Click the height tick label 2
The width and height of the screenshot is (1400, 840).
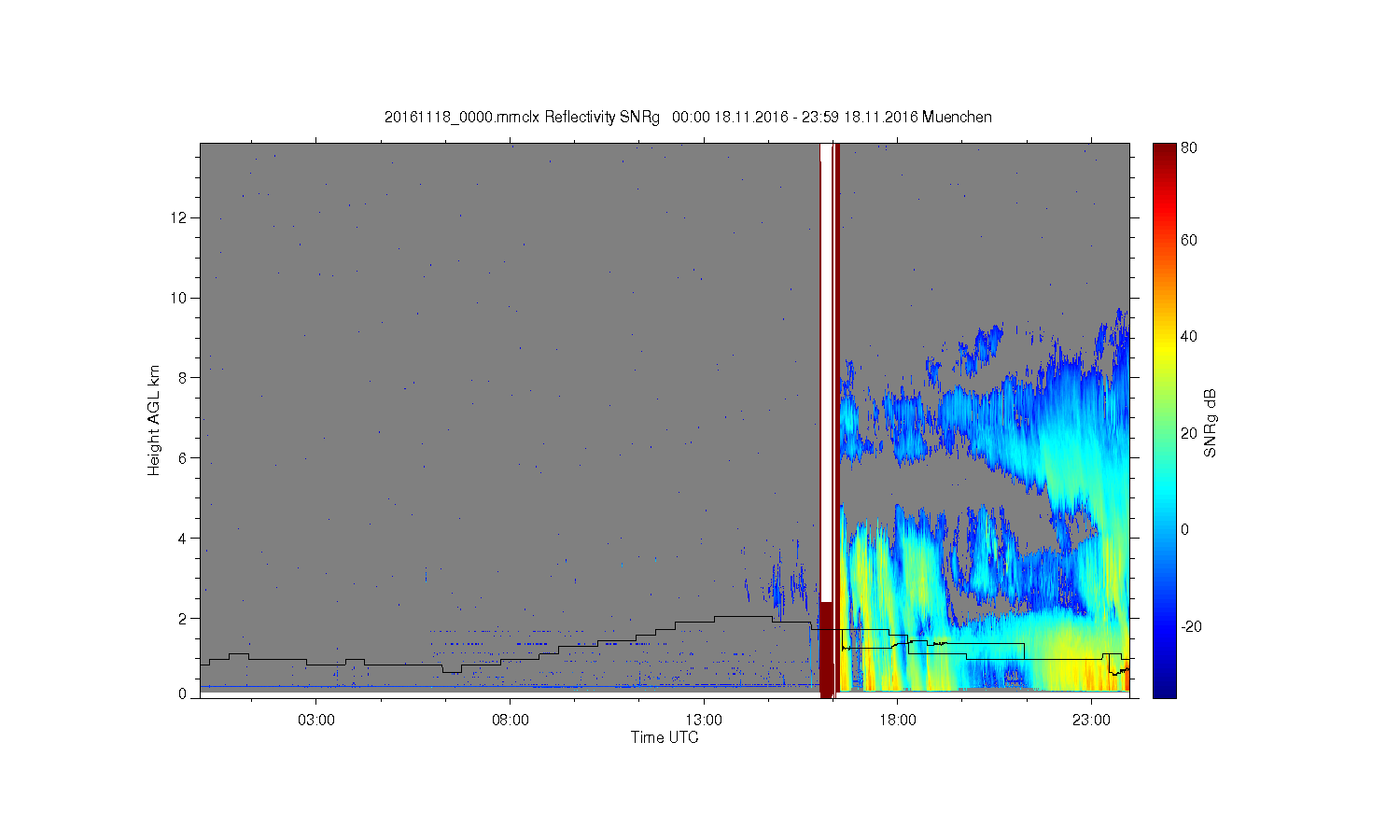tap(183, 619)
